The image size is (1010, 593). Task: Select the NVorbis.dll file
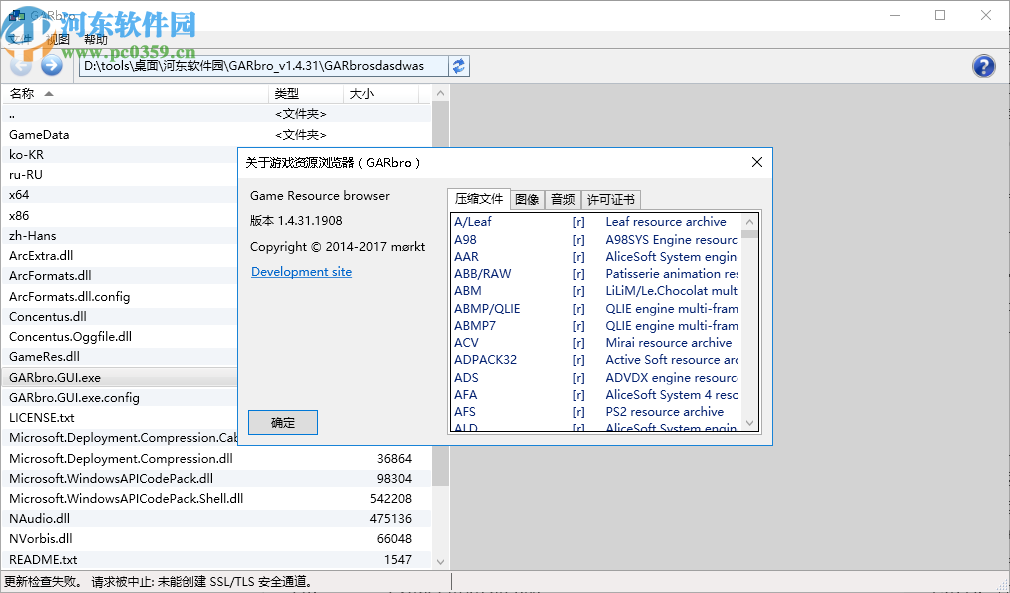point(216,538)
